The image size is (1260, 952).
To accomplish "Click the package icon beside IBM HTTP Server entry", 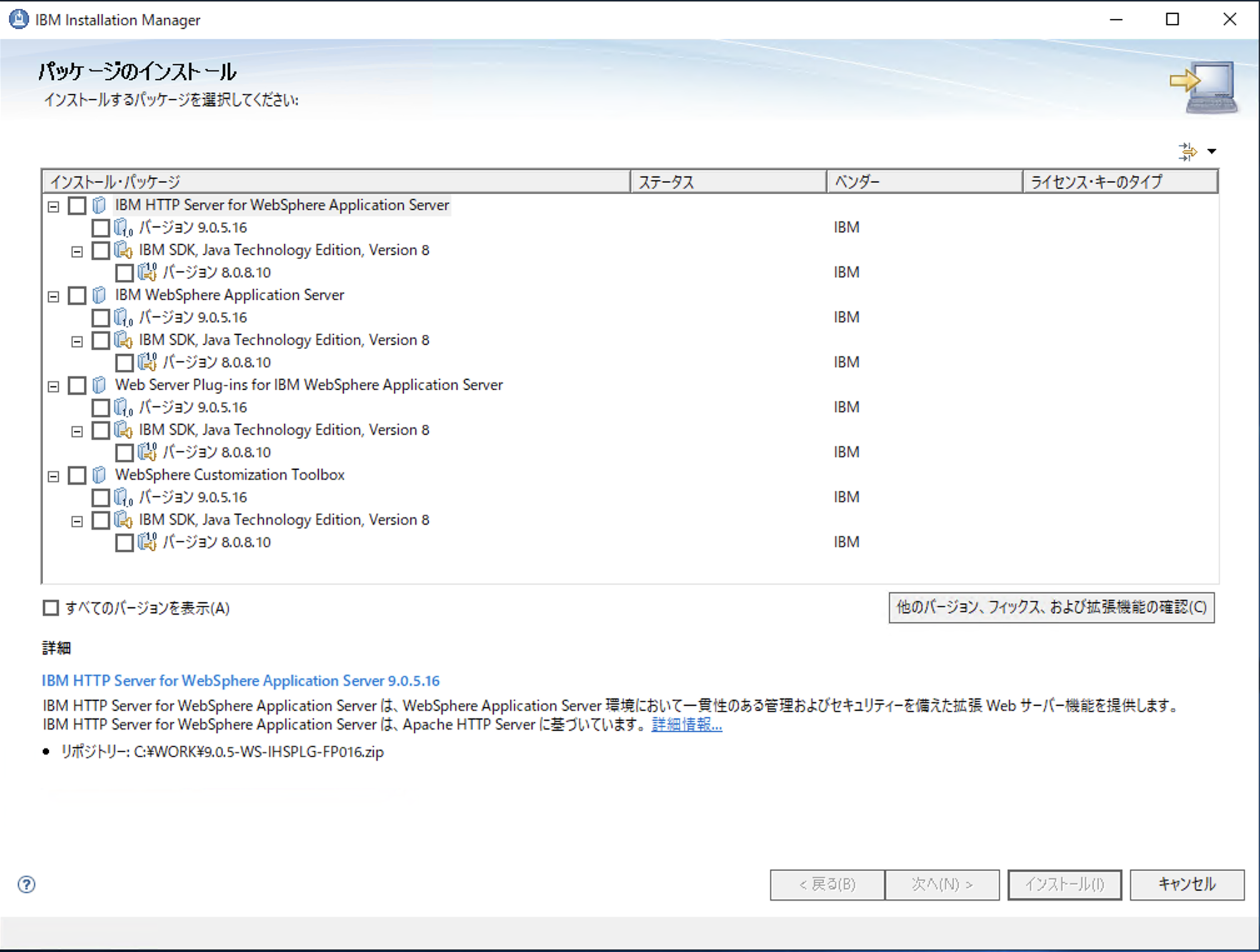I will [99, 205].
